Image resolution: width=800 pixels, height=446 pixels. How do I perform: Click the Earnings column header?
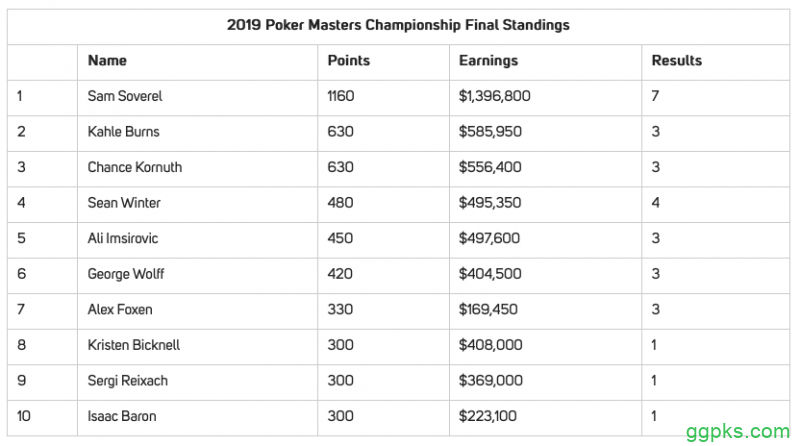tap(488, 61)
